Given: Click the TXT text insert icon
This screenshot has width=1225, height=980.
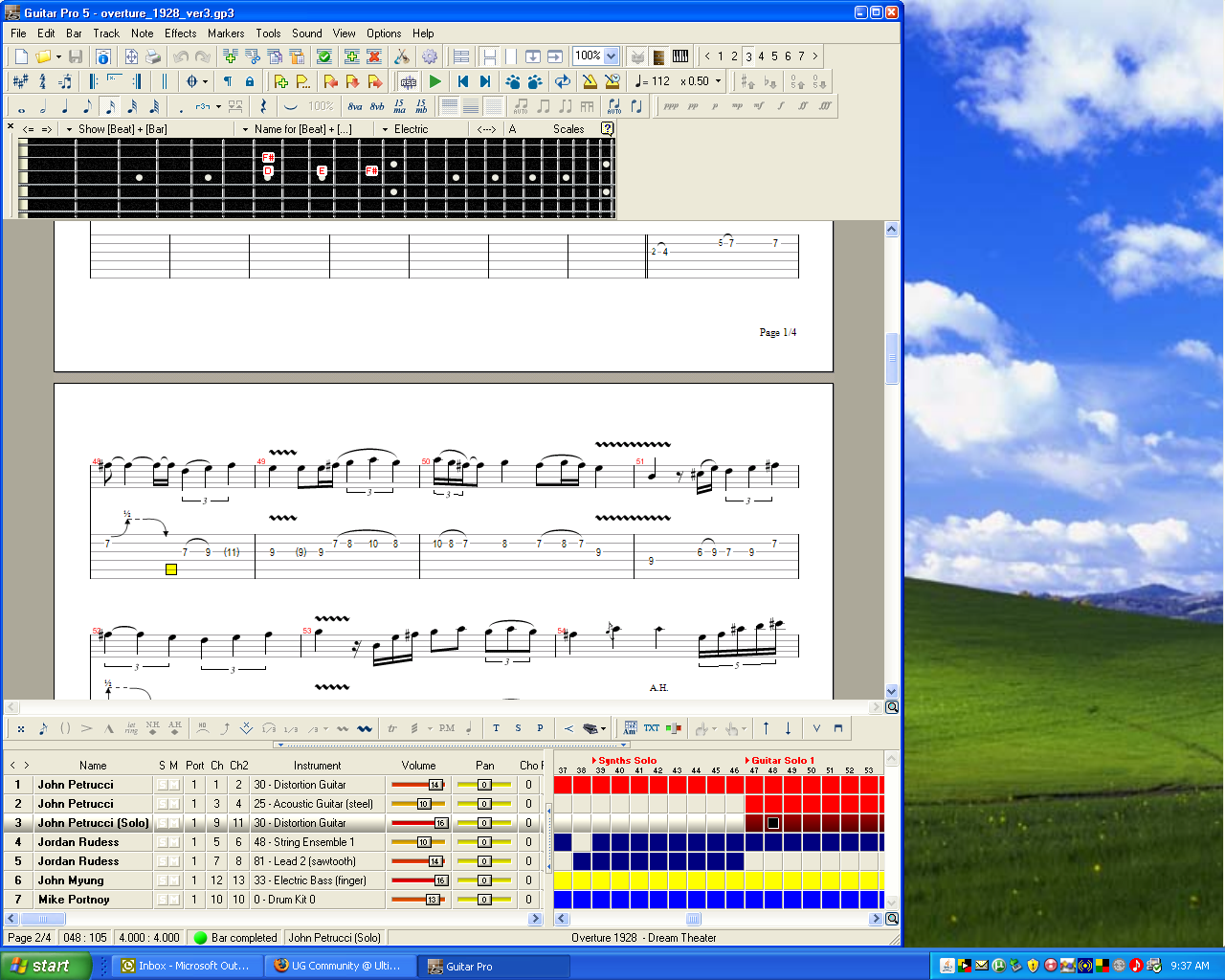Looking at the screenshot, I should 651,728.
